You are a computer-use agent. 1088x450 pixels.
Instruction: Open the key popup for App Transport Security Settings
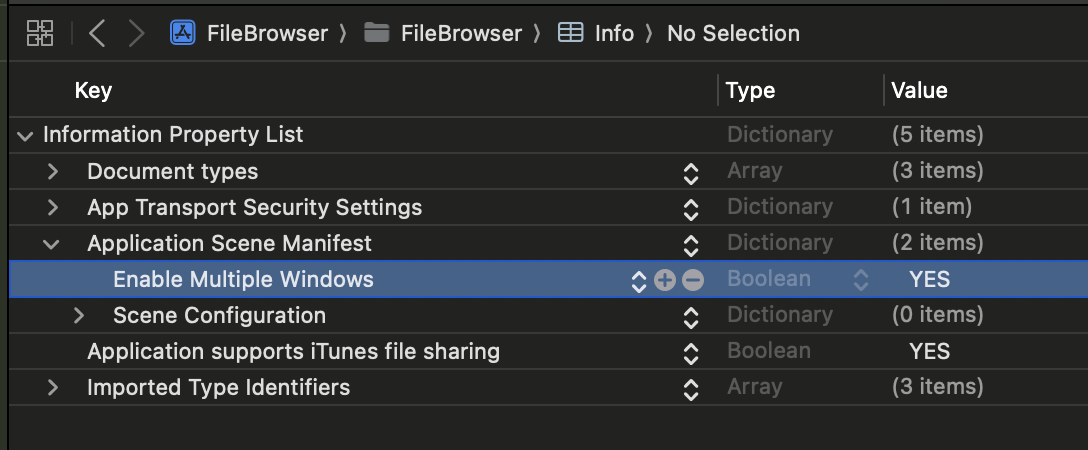(x=690, y=208)
